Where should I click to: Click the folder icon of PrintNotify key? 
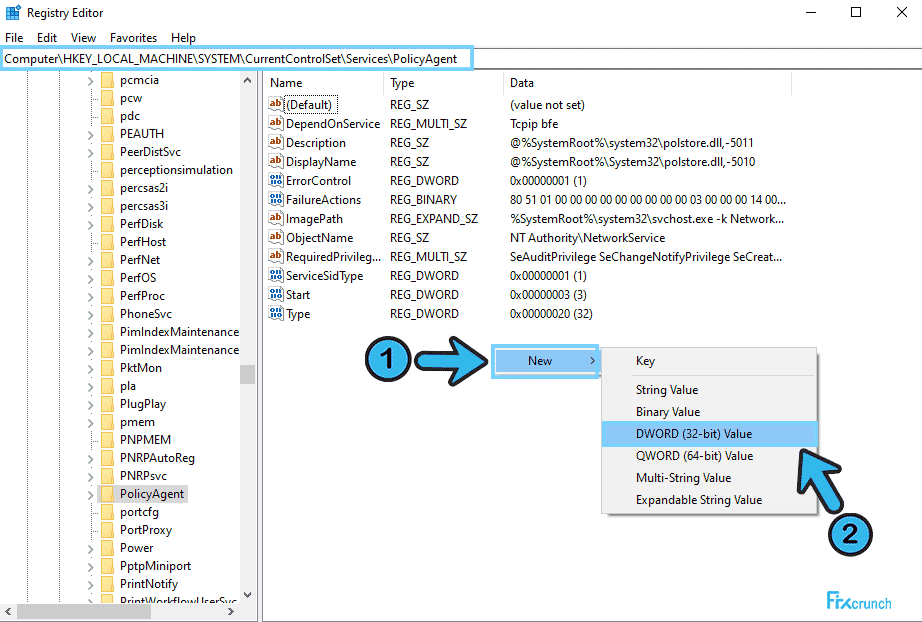(x=107, y=584)
